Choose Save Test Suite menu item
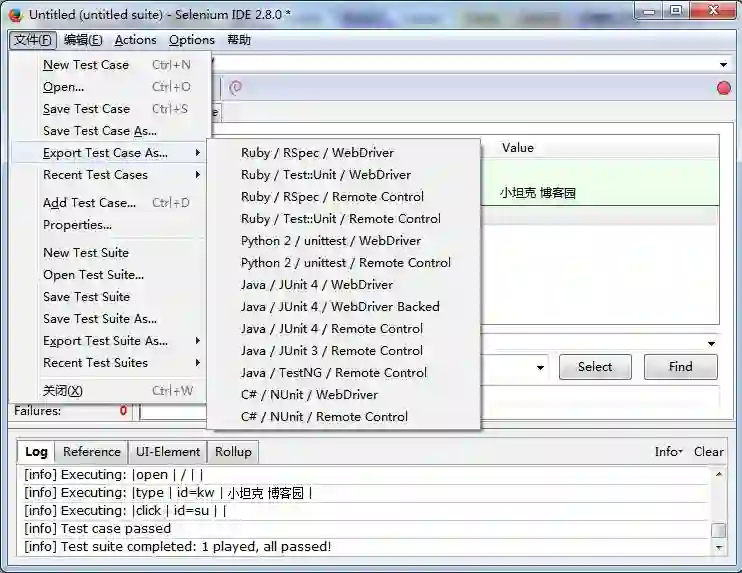The height and width of the screenshot is (573, 742). pos(110,297)
